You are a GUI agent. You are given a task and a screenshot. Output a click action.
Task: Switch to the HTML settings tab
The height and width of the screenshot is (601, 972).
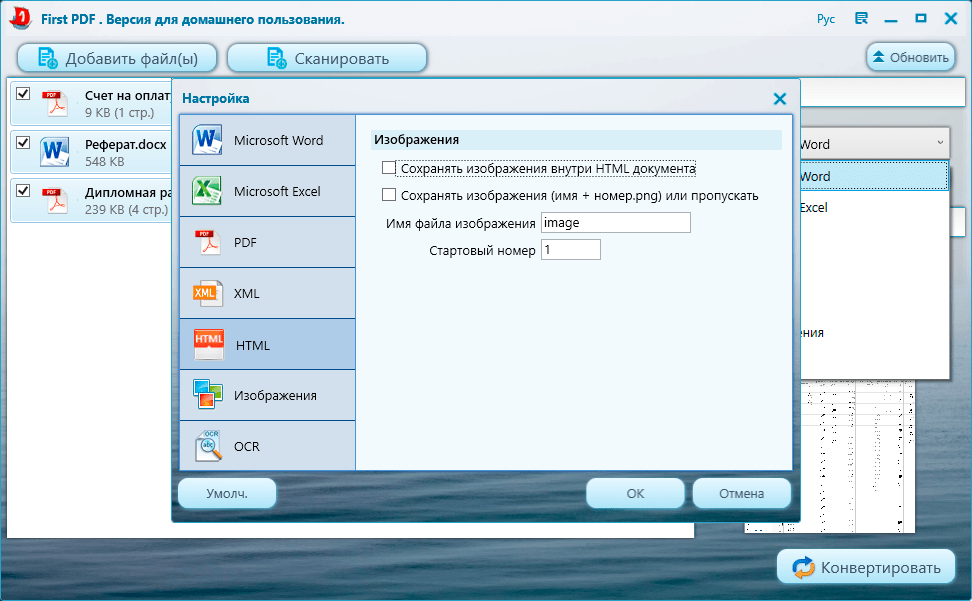click(x=267, y=345)
